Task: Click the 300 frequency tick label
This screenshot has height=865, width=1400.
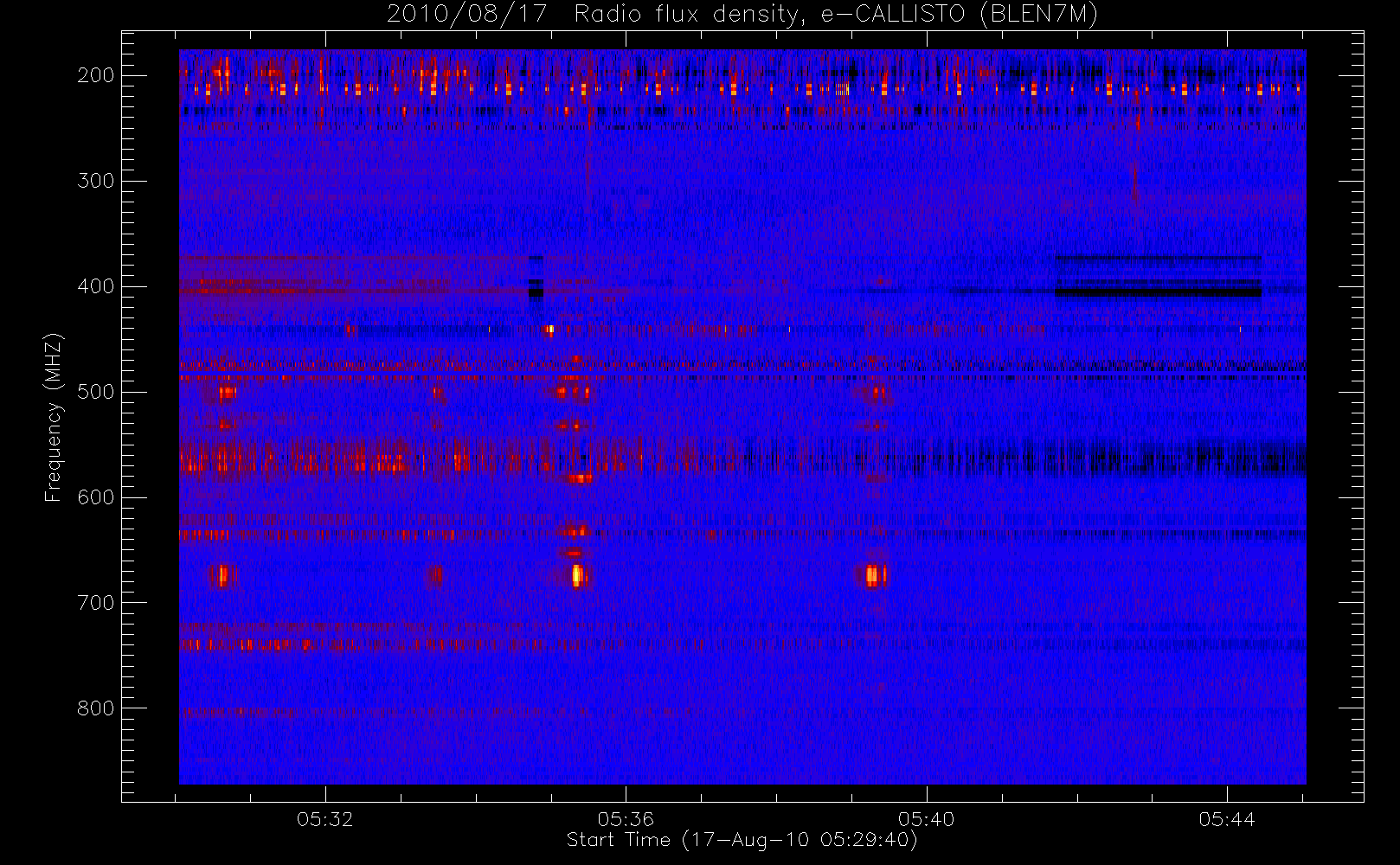Action: (x=96, y=181)
